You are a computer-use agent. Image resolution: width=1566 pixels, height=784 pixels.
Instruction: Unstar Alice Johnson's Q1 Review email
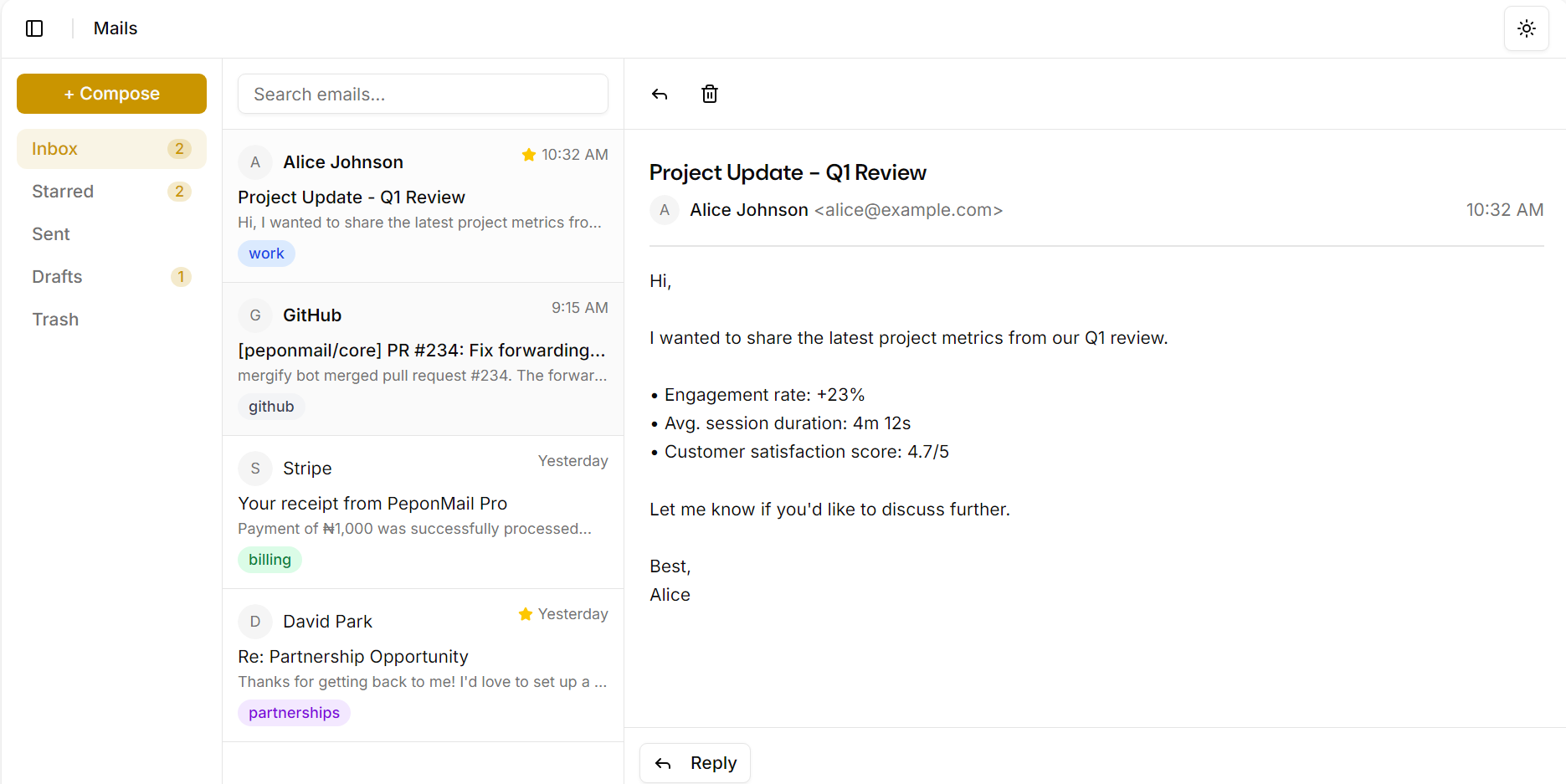pos(528,154)
